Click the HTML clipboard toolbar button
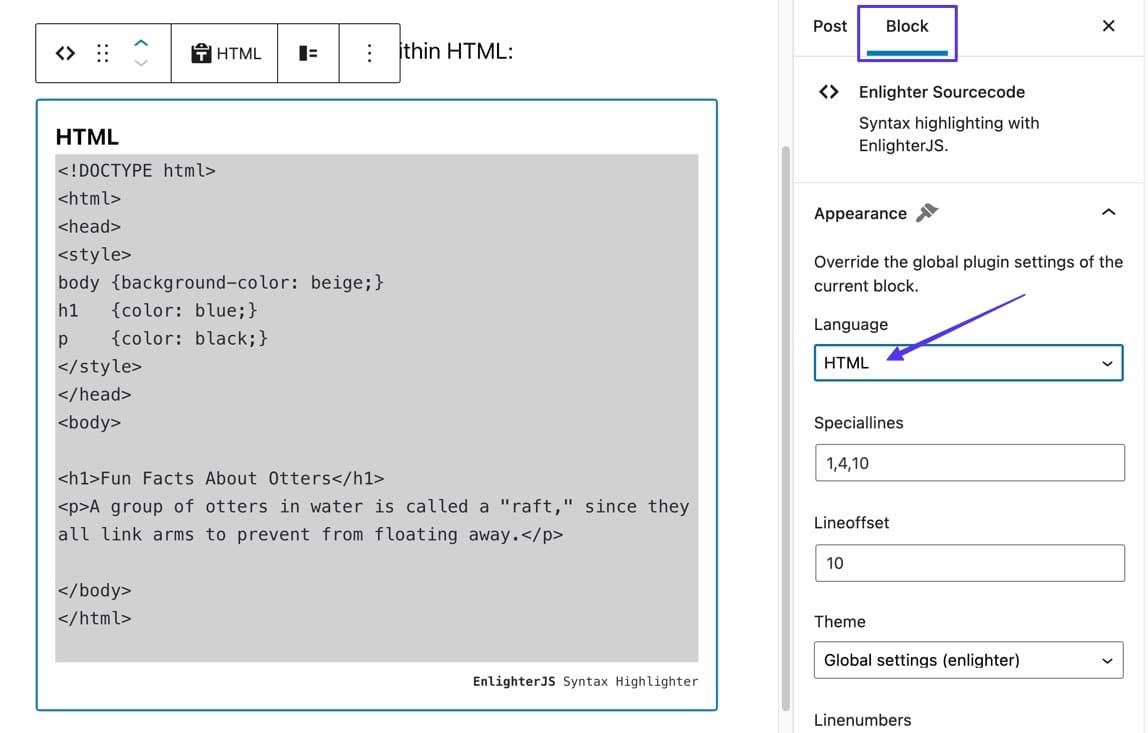The width and height of the screenshot is (1148, 733). 226,54
